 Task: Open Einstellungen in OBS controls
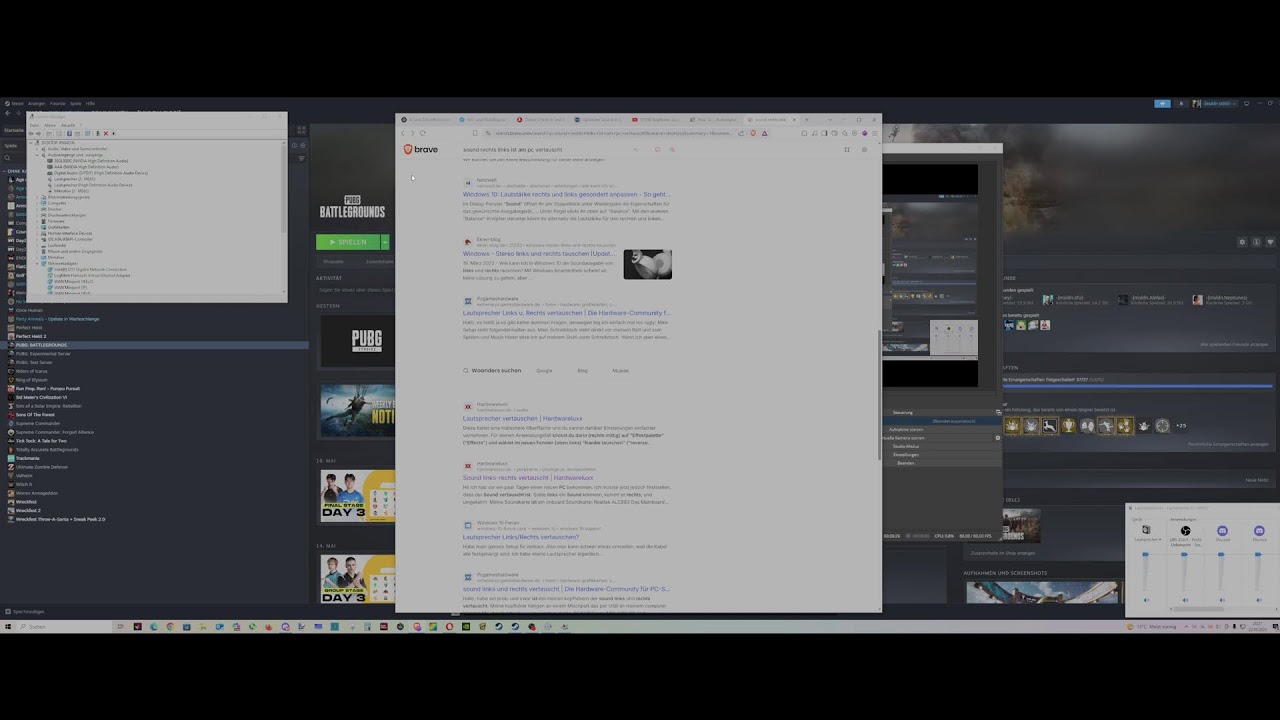tap(906, 454)
